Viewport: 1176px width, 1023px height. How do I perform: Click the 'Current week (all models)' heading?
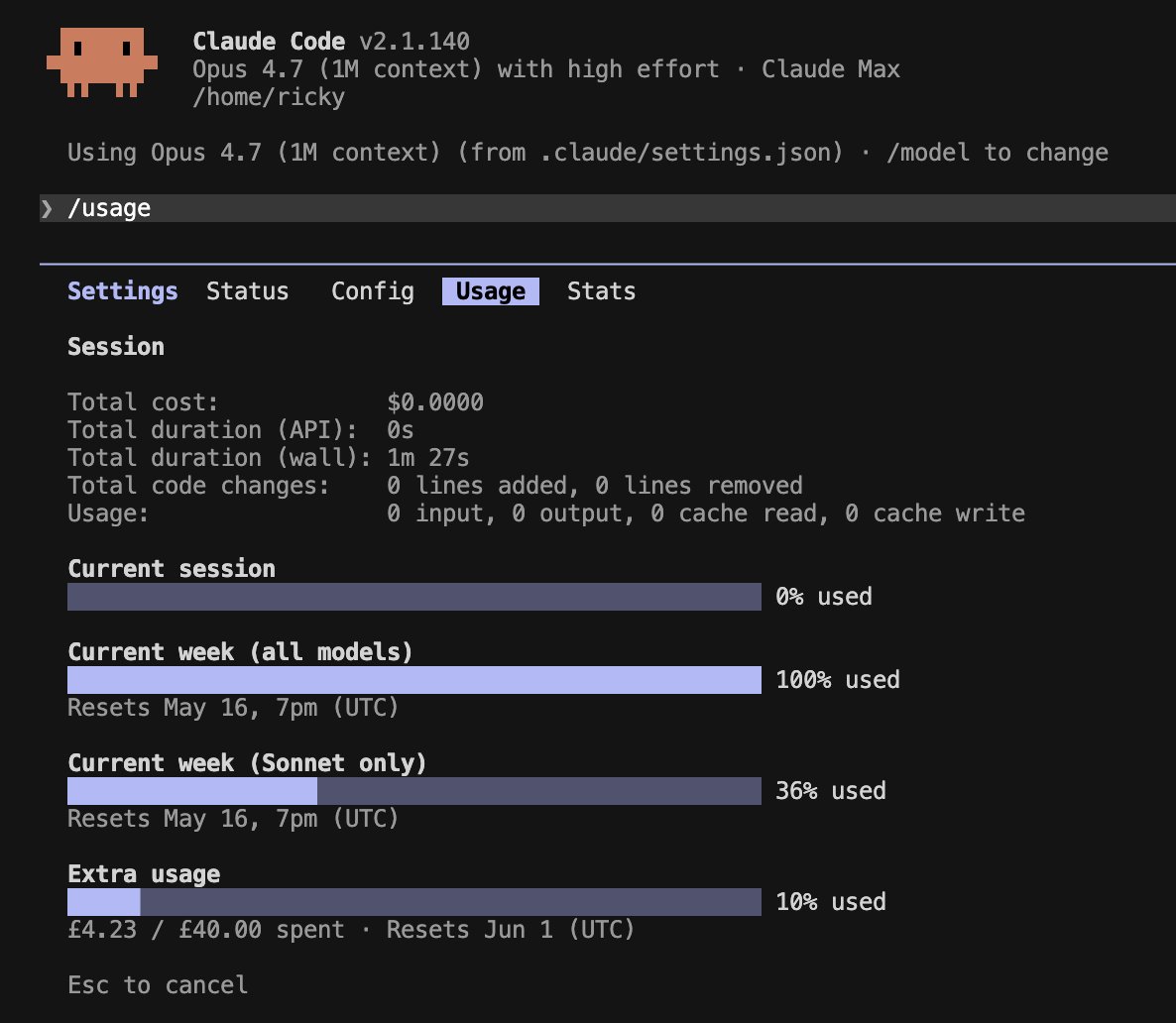coord(241,652)
